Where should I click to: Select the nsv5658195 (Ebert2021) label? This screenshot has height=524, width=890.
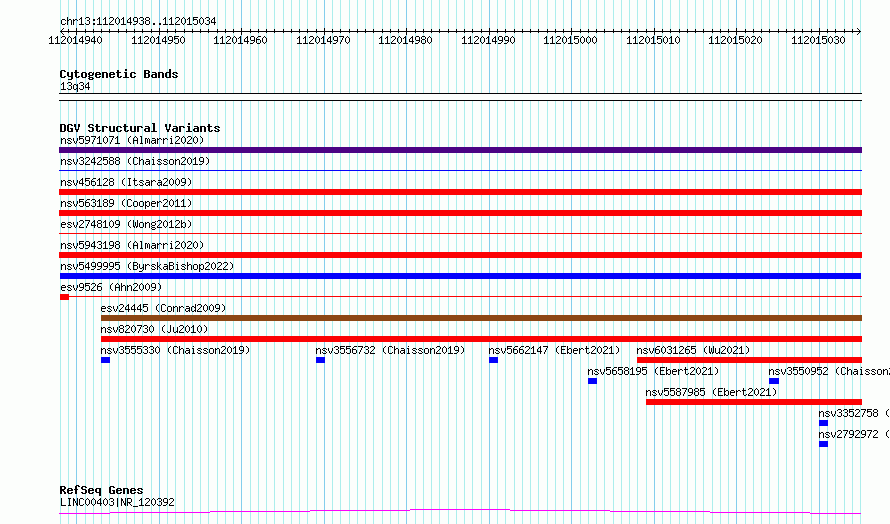pyautogui.click(x=653, y=371)
